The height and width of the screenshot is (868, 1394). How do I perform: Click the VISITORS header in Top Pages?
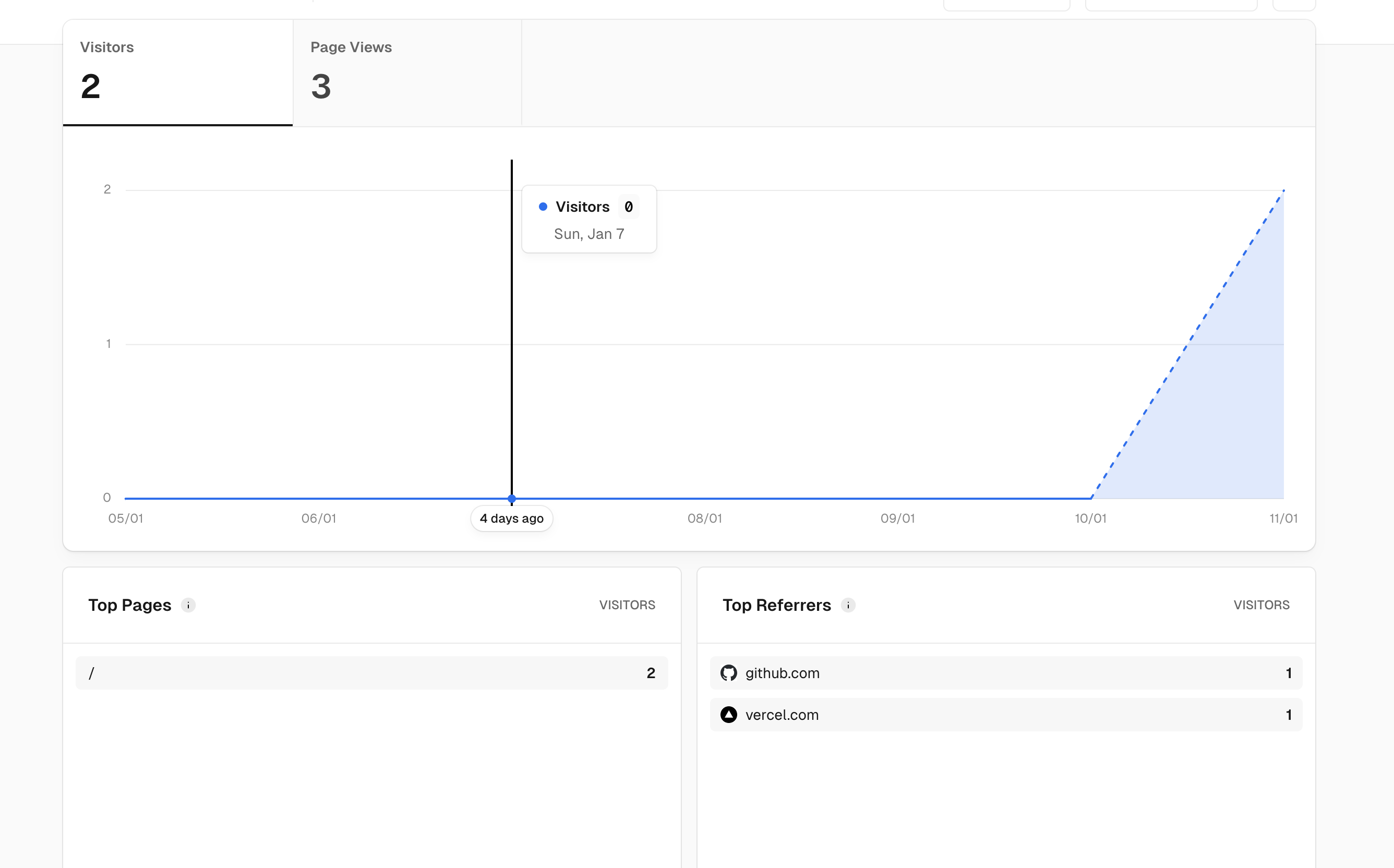pos(627,605)
